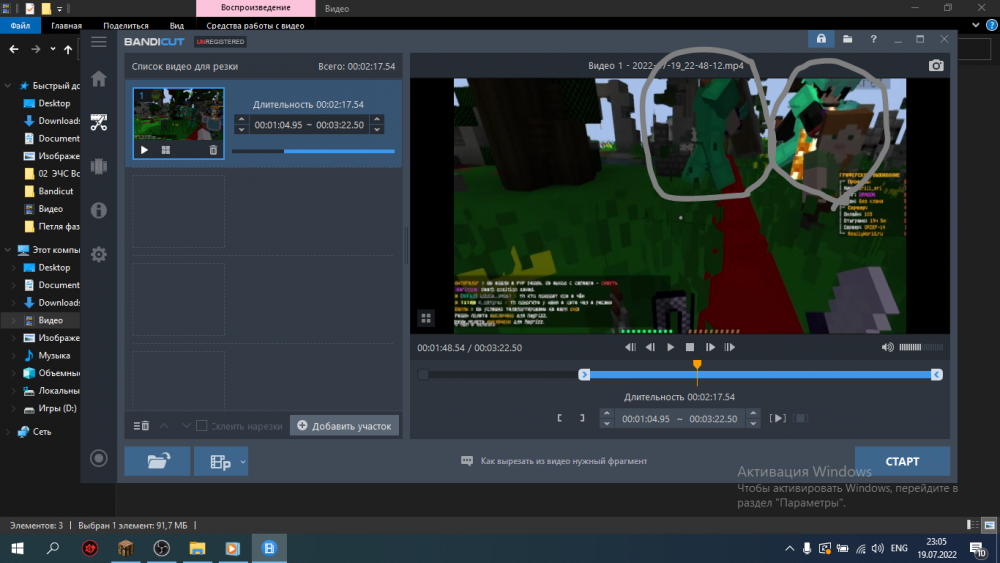Set segment start bracket marker
Viewport: 1000px width, 563px height.
click(560, 418)
